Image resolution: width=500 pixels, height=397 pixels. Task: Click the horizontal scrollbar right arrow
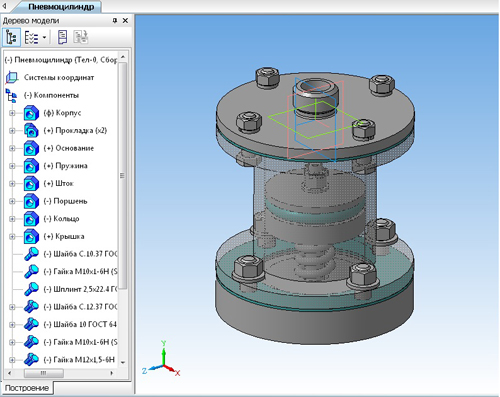[112, 373]
